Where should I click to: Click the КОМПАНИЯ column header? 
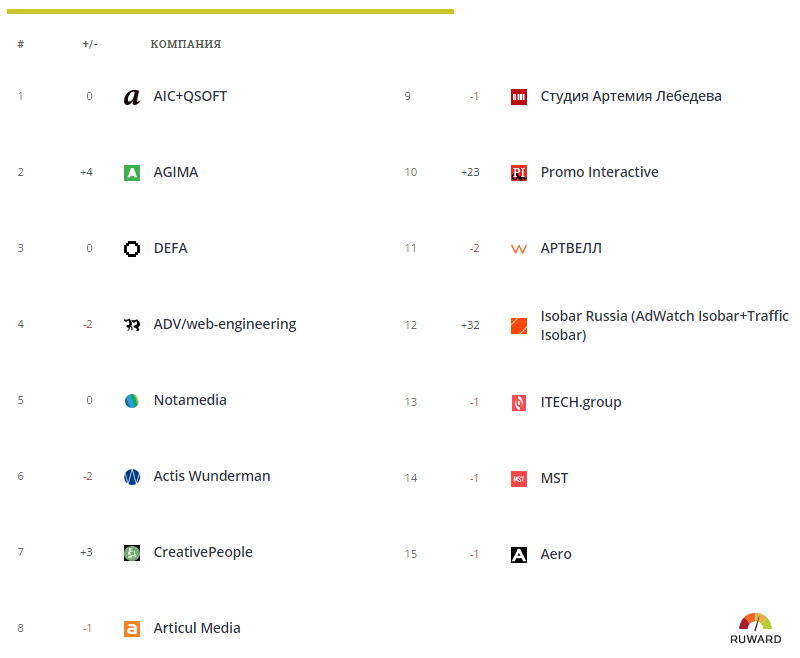pos(186,44)
